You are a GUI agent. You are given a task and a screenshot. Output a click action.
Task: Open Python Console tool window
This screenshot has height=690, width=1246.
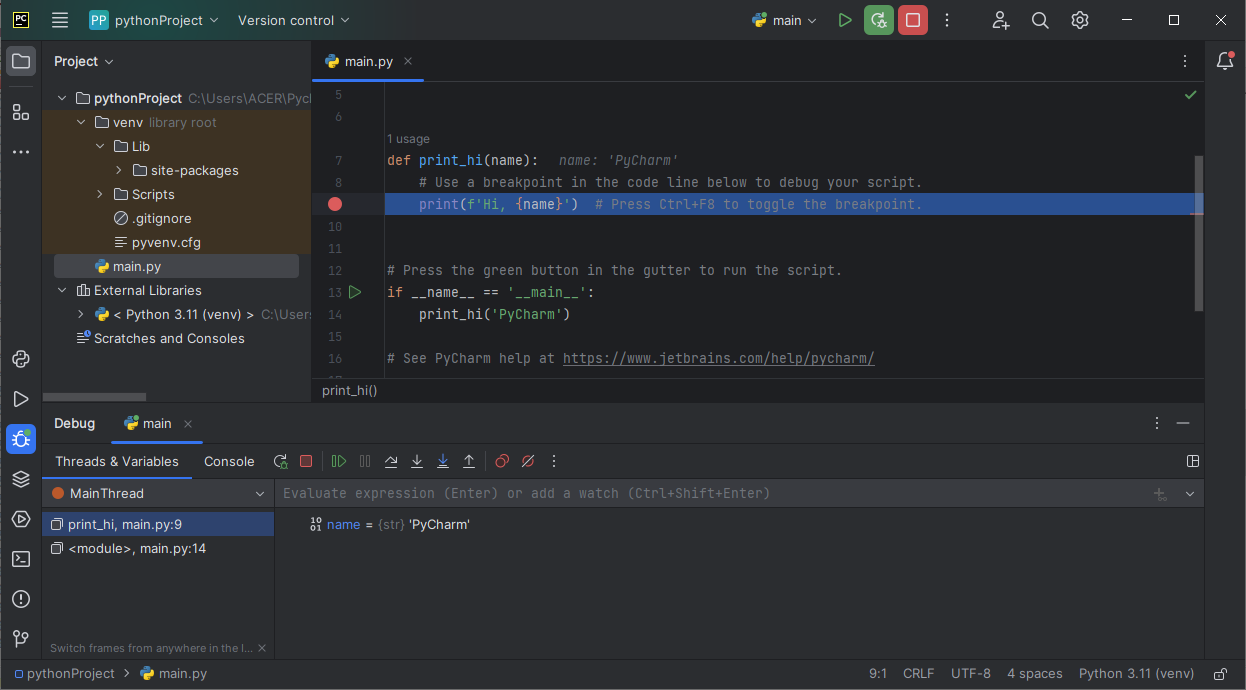[x=21, y=359]
